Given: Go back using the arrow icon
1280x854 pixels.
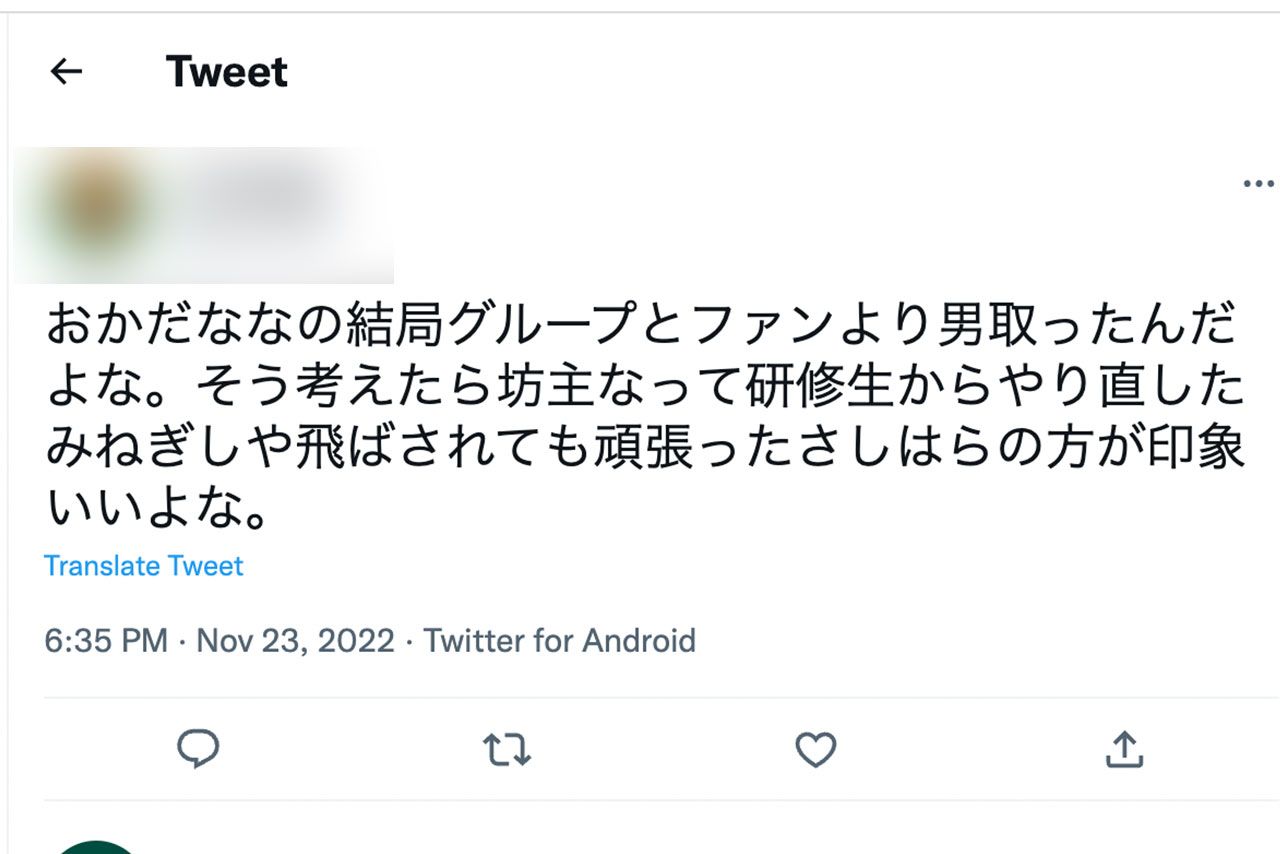Looking at the screenshot, I should [x=64, y=70].
